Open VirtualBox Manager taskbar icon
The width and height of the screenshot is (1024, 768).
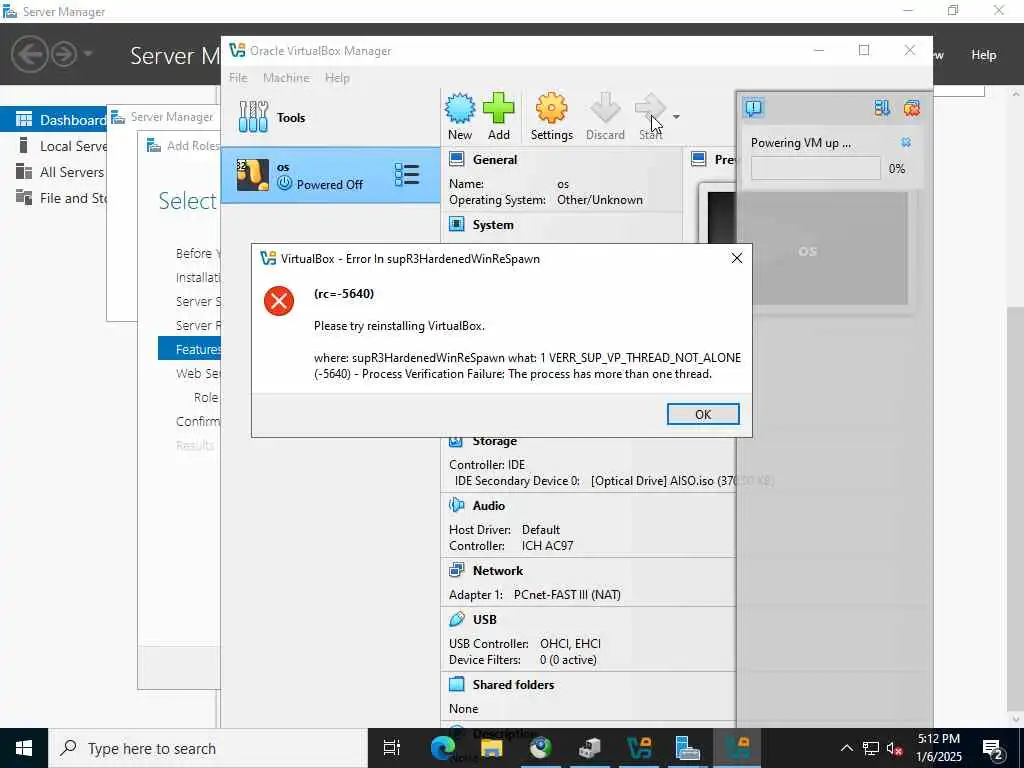coord(639,748)
